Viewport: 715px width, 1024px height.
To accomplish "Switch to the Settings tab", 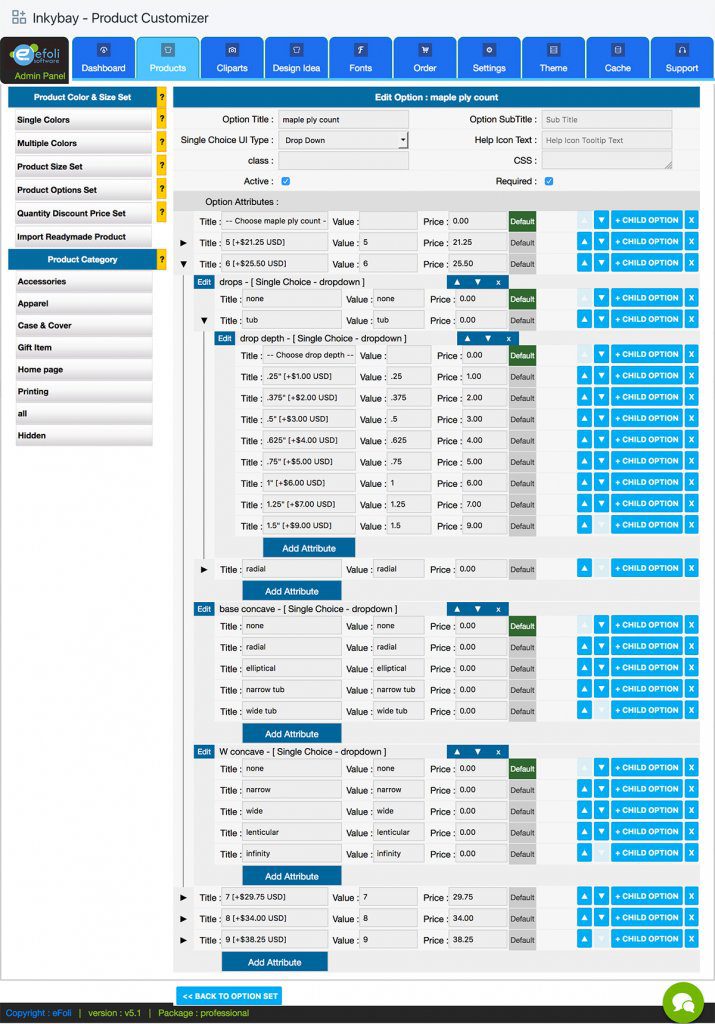I will click(489, 58).
